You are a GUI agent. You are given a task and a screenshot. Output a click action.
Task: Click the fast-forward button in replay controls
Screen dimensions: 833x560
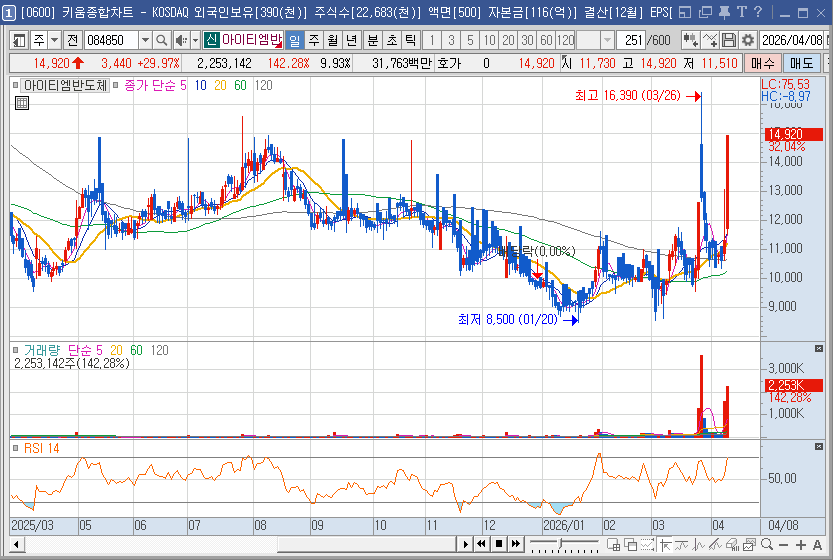click(516, 544)
